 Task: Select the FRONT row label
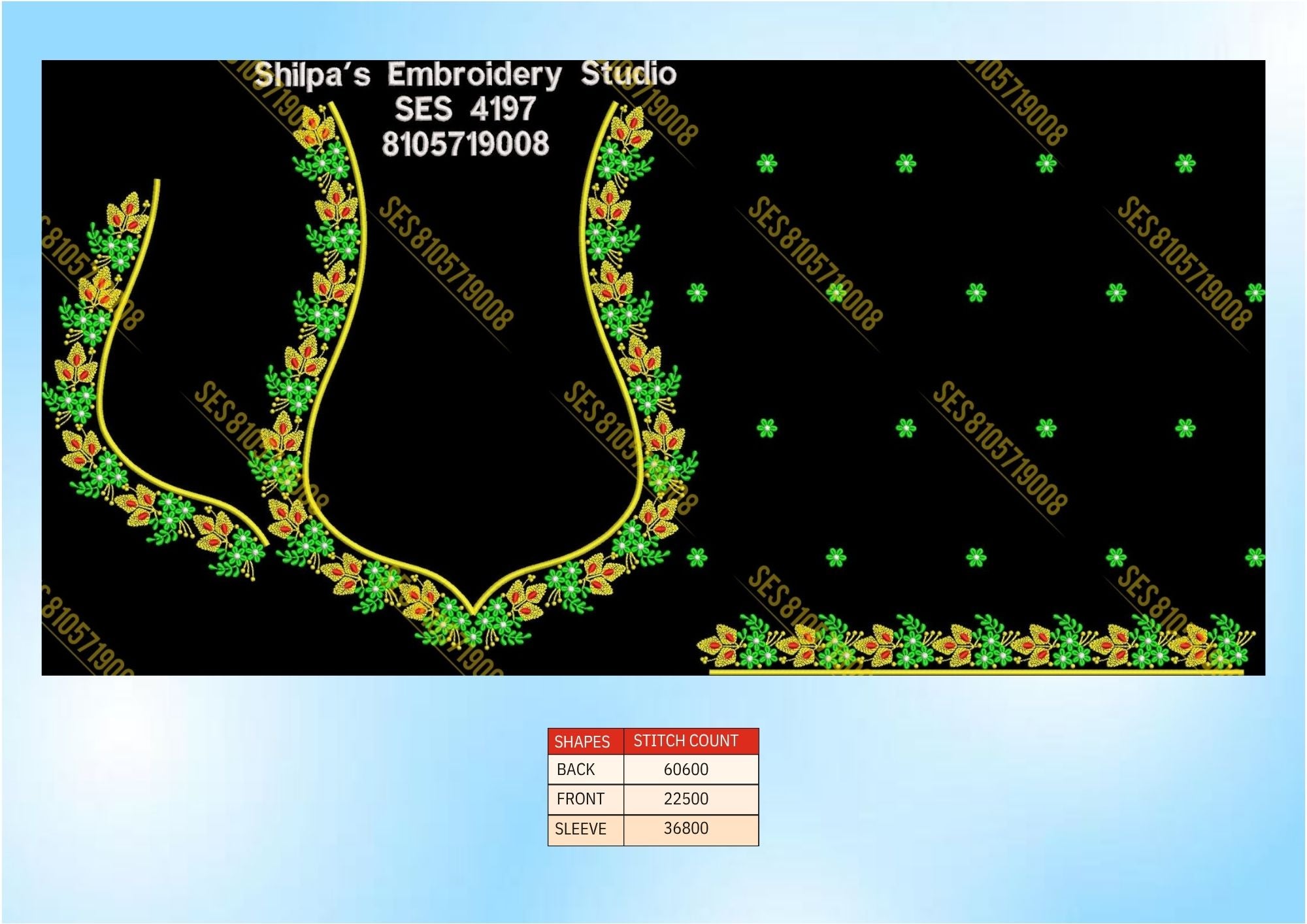tap(580, 799)
